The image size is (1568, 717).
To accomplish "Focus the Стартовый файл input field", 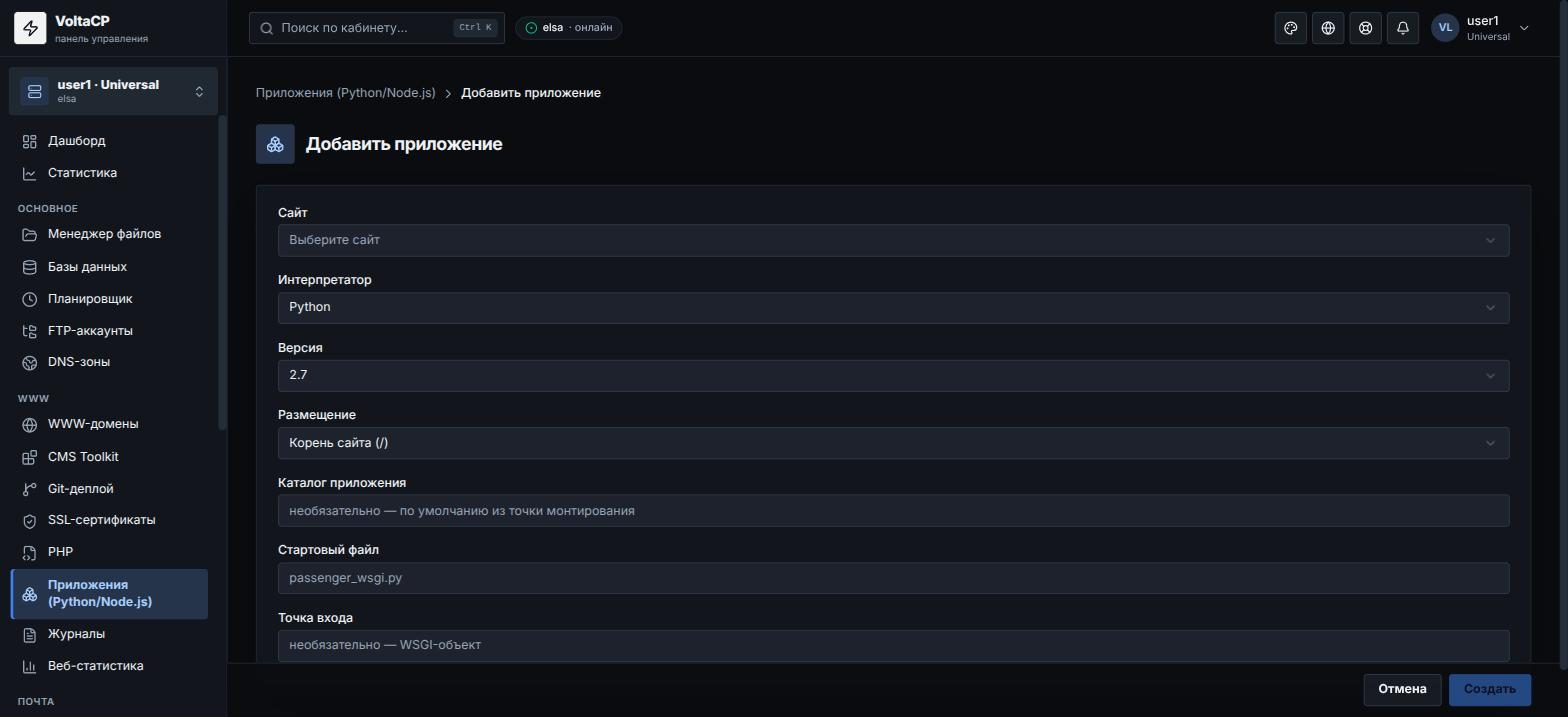I will point(893,578).
